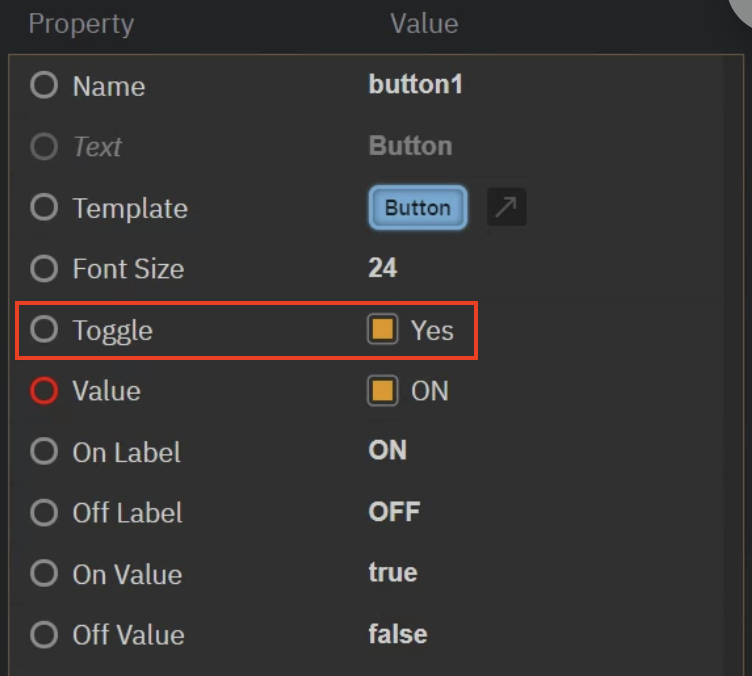Screen dimensions: 752x676
Task: Uncheck the Value ON checkbox
Action: 383,391
